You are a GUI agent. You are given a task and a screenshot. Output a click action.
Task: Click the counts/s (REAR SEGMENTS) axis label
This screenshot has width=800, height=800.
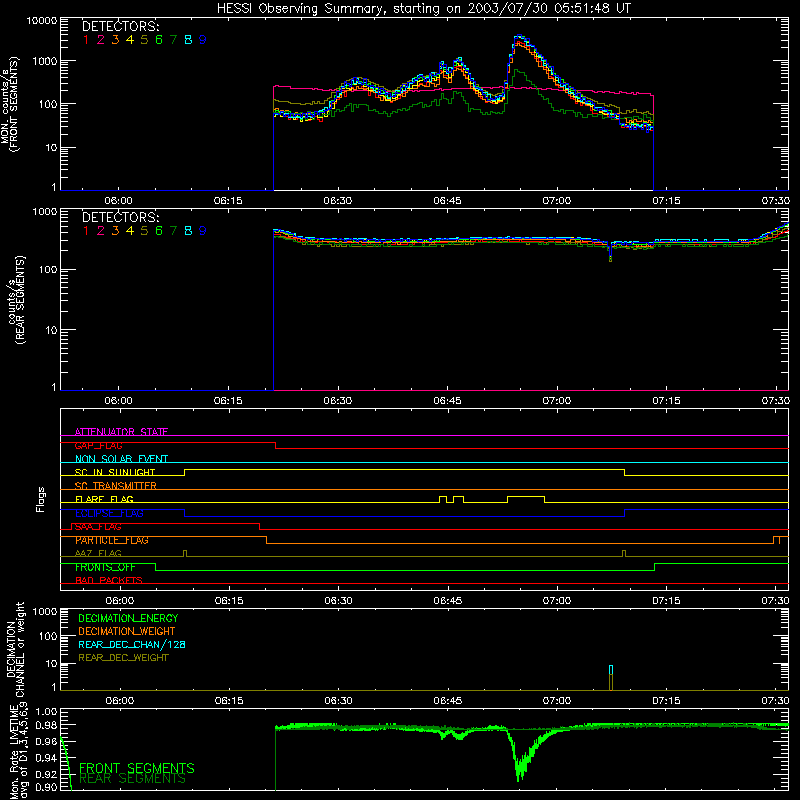point(16,300)
